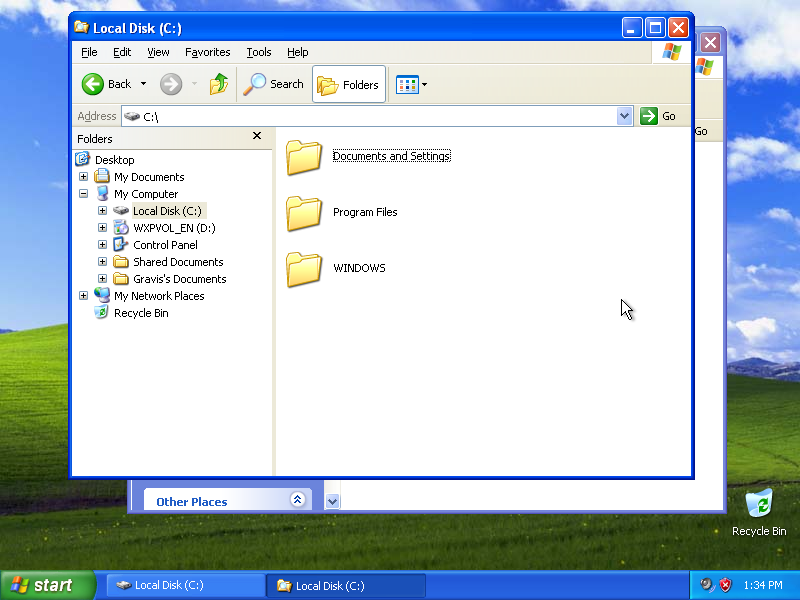The width and height of the screenshot is (800, 600).
Task: Click the red security shield tray icon
Action: 725,585
